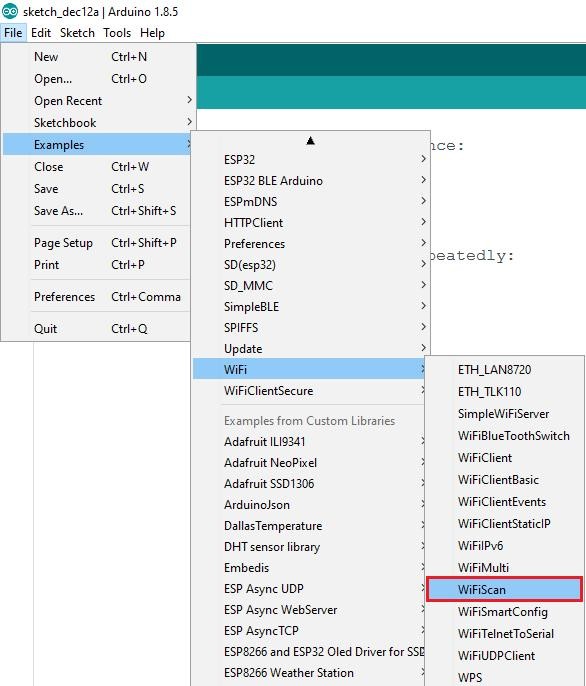
Task: Expand the SD_MMC examples
Action: point(311,286)
